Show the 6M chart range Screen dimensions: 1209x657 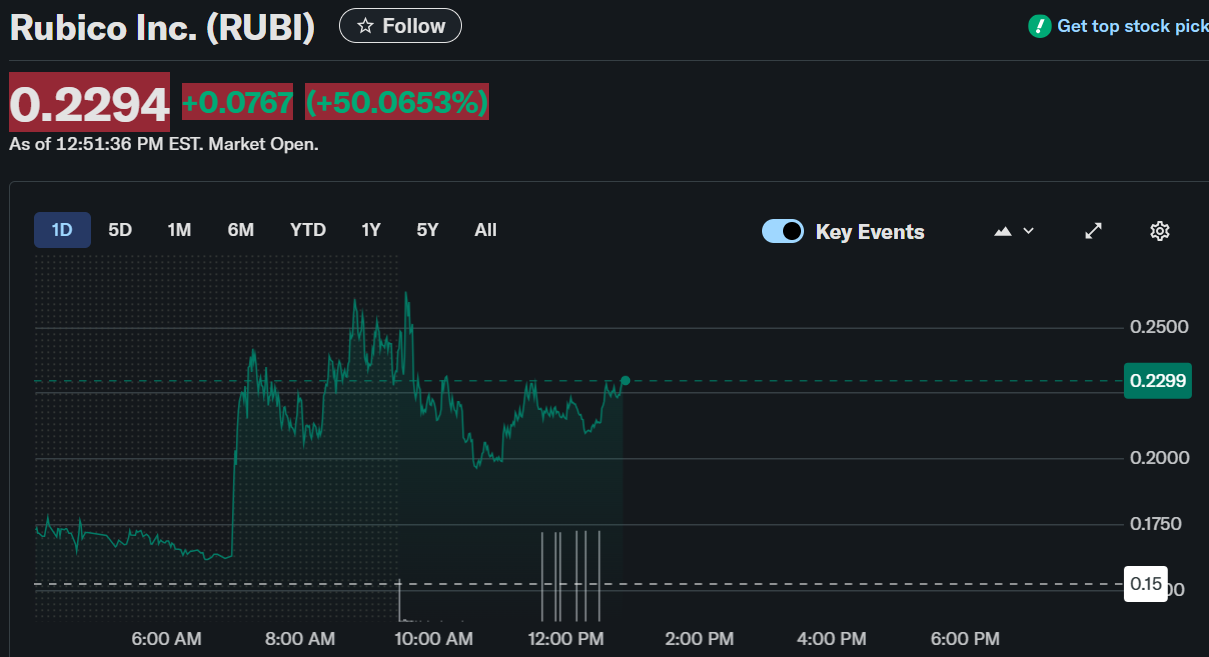(x=241, y=230)
